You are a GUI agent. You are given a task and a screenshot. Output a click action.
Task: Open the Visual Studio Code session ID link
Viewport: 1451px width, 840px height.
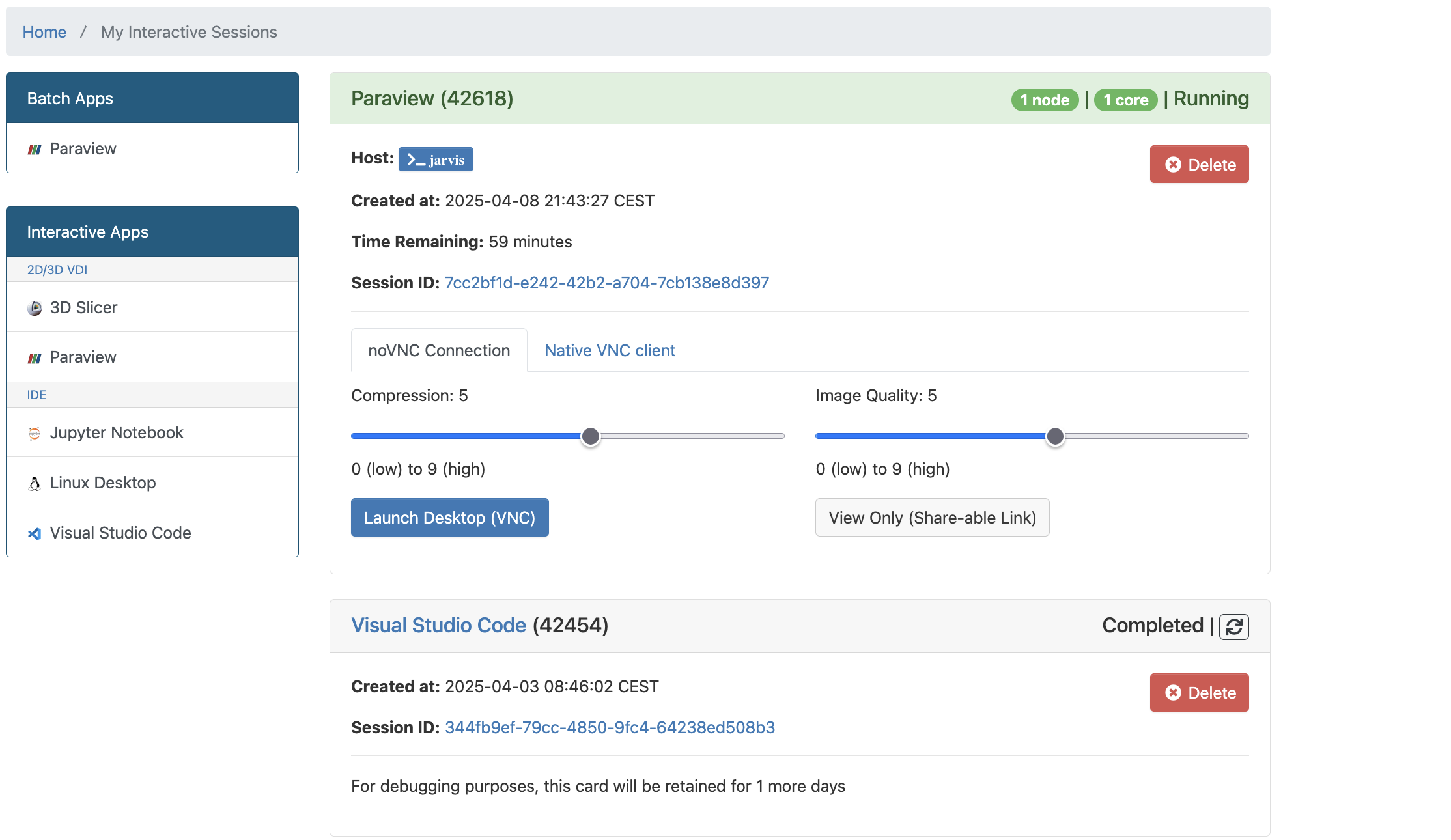pos(610,727)
